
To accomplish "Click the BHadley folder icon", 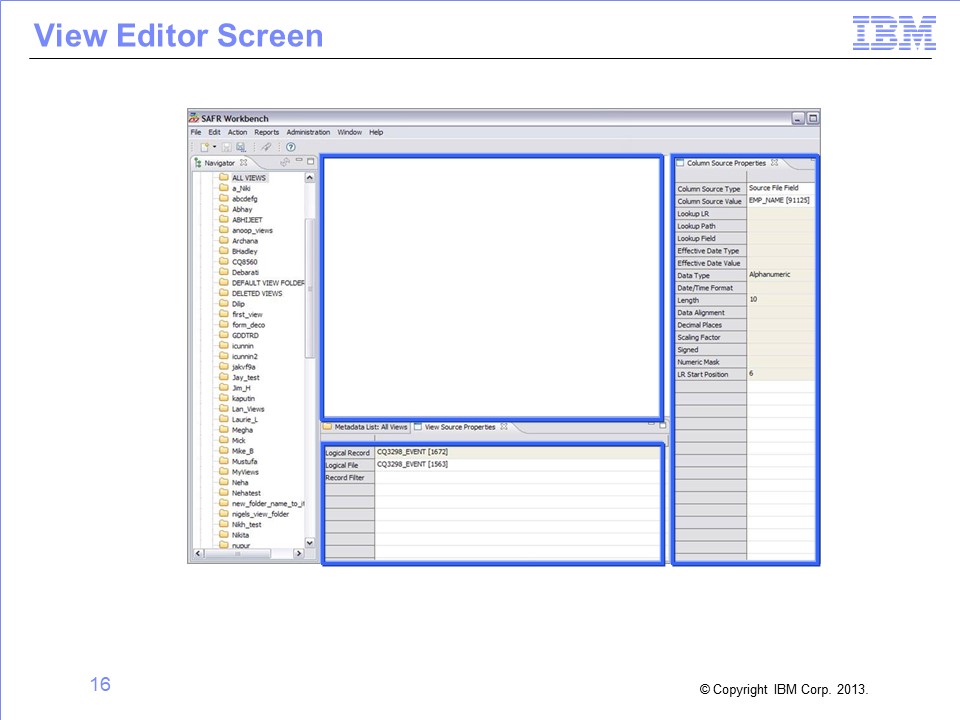I will pos(223,250).
